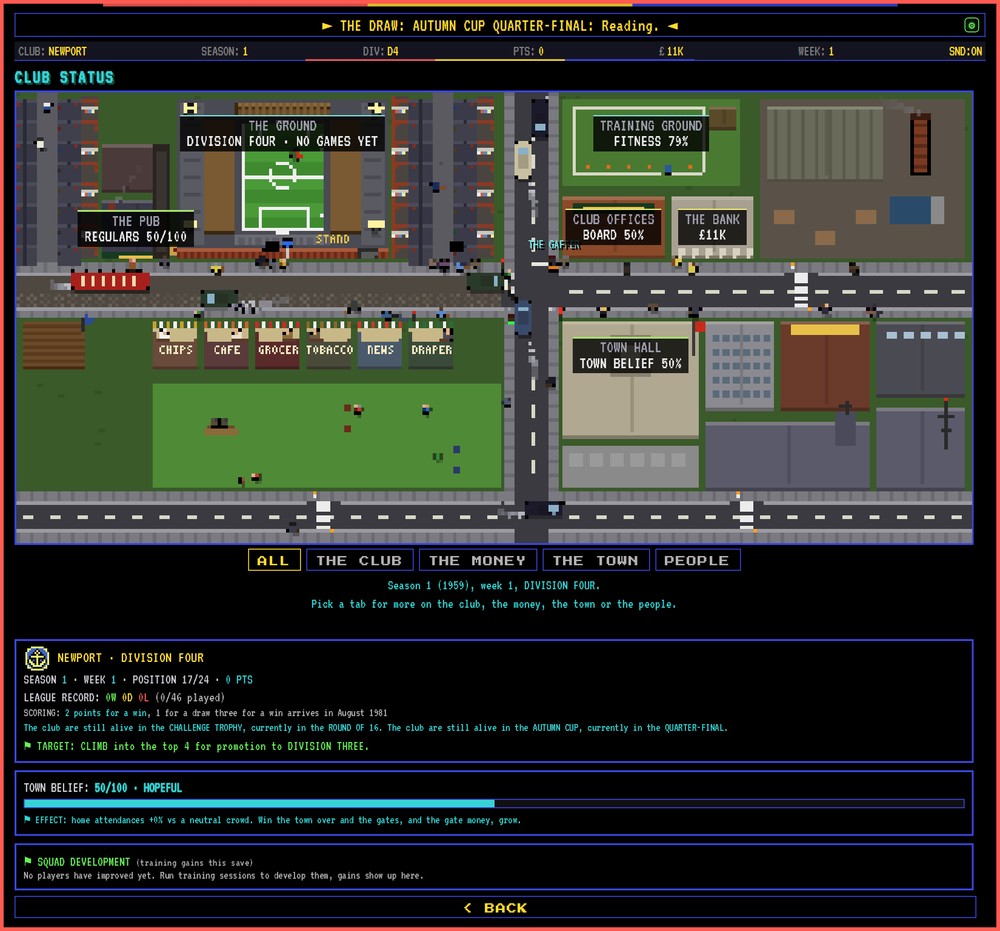This screenshot has height=931, width=1000.
Task: Select the CLUB OFFICES board label
Action: [614, 227]
